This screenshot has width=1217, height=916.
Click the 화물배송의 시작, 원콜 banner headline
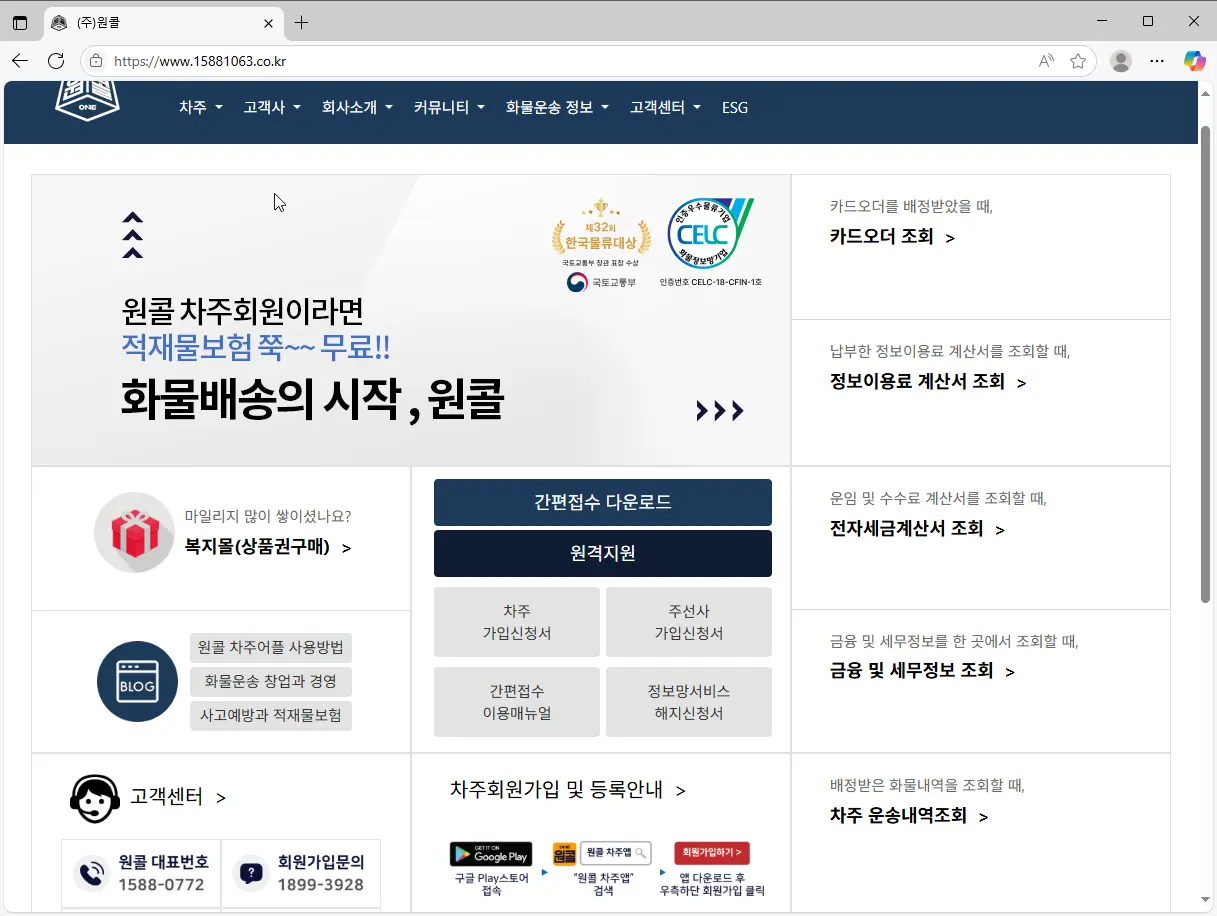pyautogui.click(x=312, y=400)
